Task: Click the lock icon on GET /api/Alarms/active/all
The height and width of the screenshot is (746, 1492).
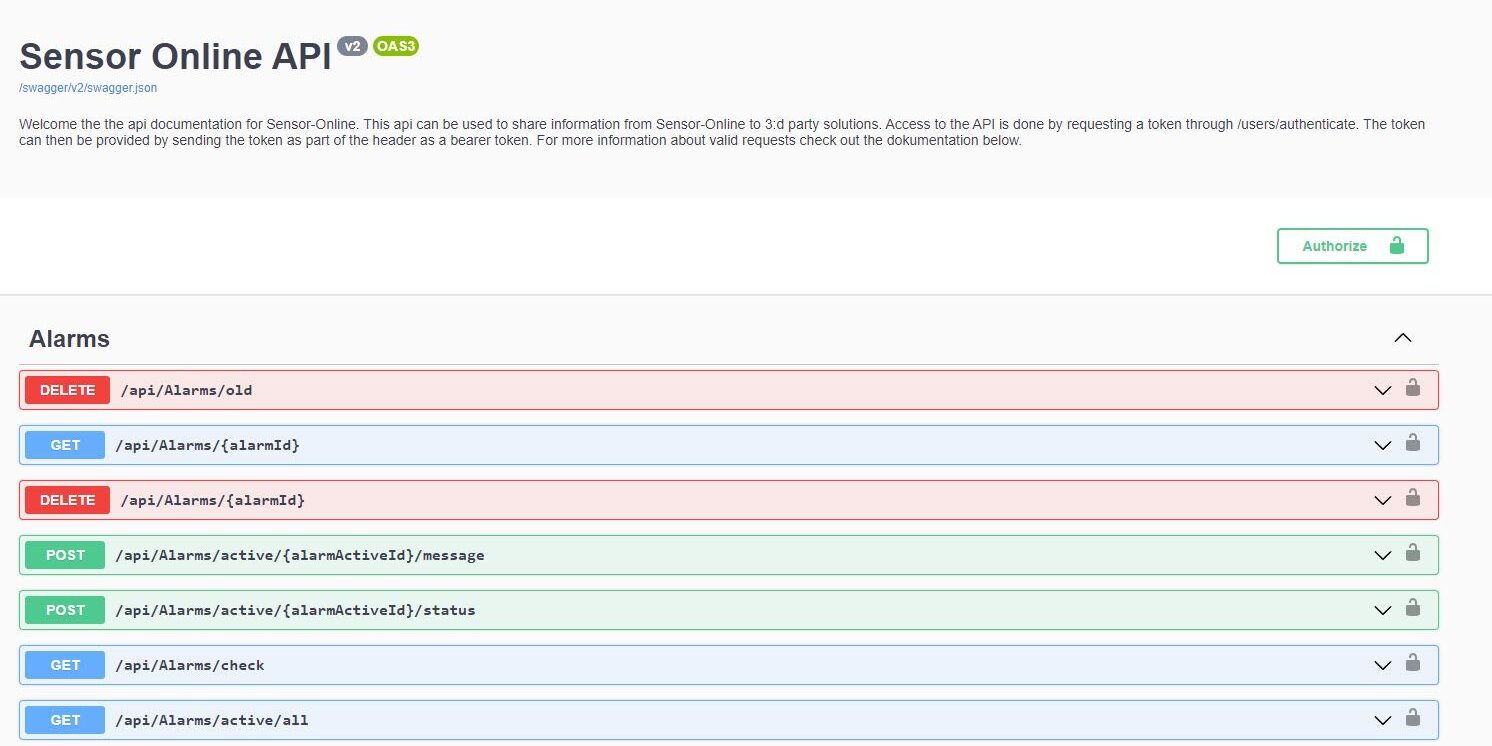Action: point(1412,718)
